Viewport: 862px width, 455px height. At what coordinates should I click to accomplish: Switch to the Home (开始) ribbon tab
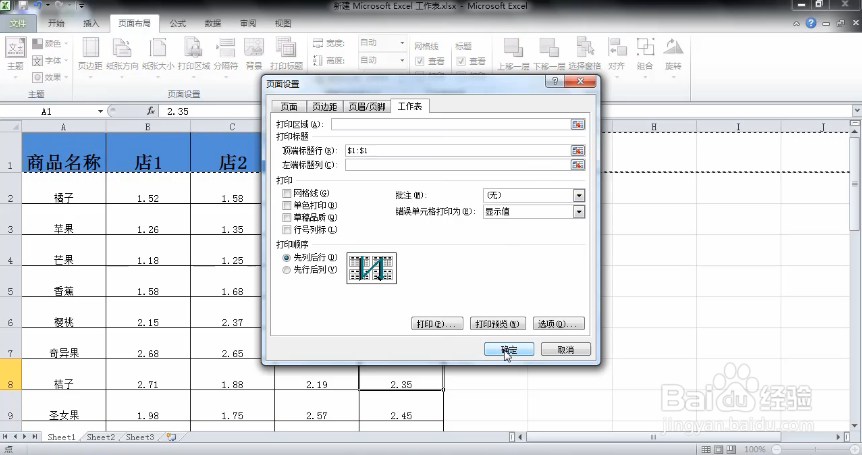(x=56, y=24)
